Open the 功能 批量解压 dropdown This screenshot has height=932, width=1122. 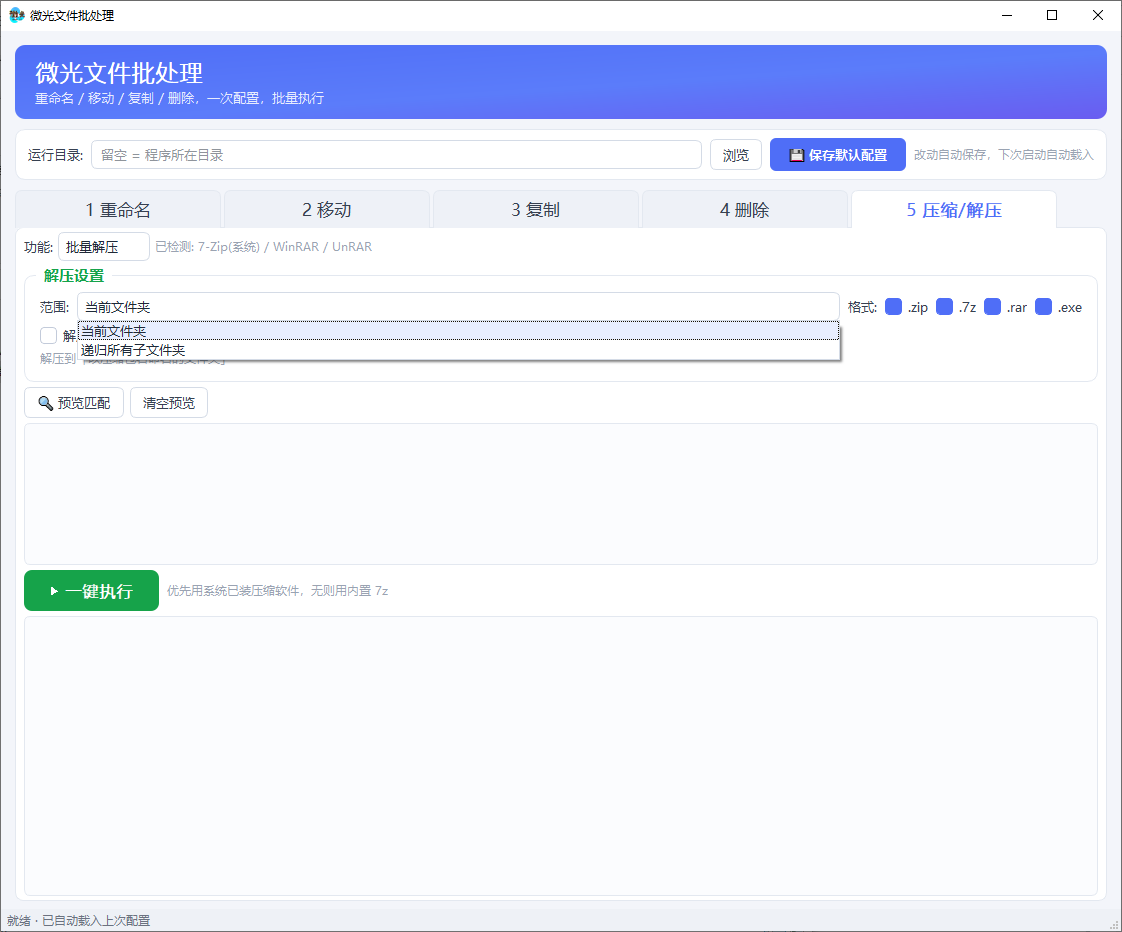[x=104, y=247]
